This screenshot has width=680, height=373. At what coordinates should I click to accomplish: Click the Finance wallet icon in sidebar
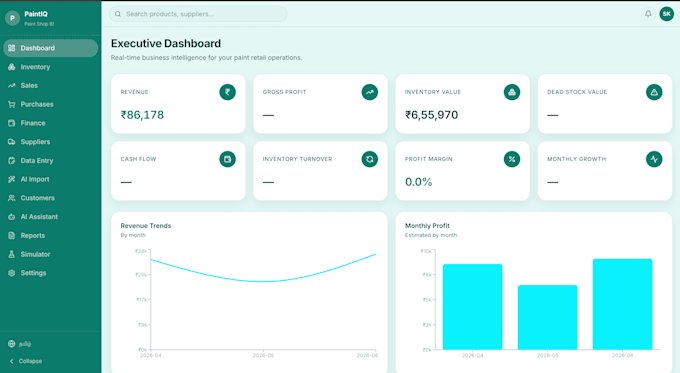tap(12, 123)
